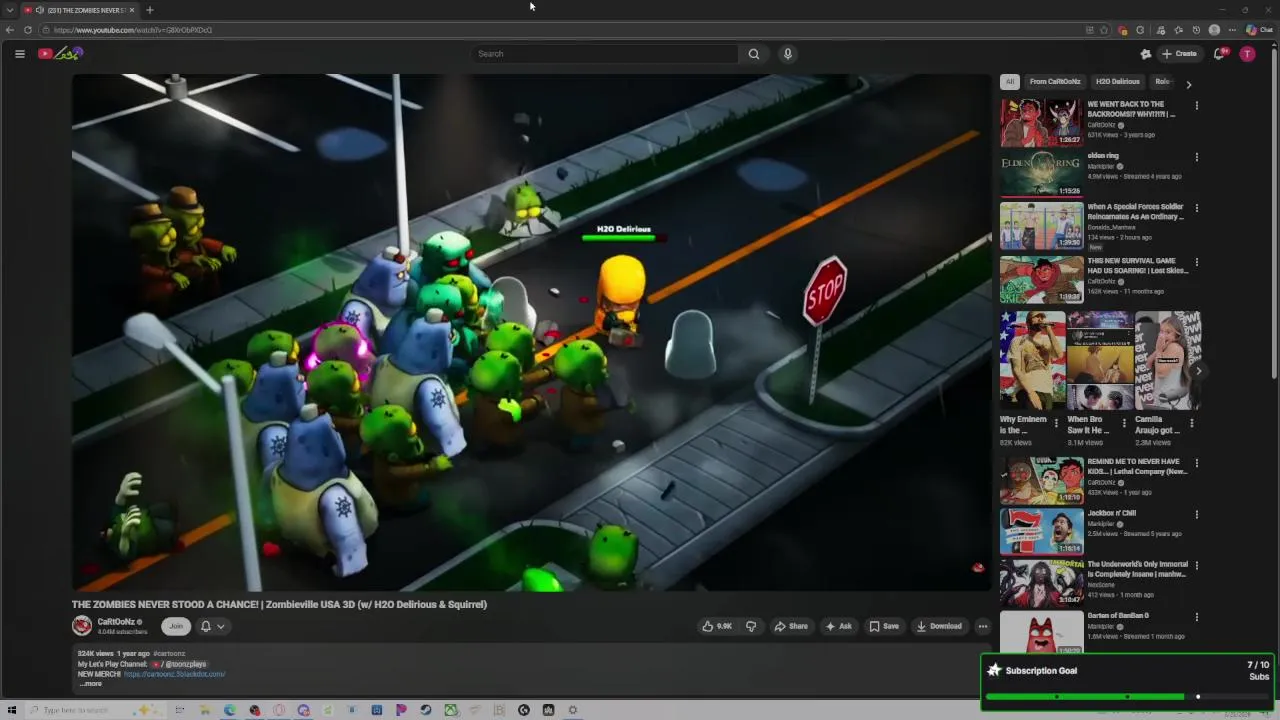Open WE WENT BACK TO THE BACKROOMS thumbnail
The width and height of the screenshot is (1280, 720).
[x=1041, y=122]
